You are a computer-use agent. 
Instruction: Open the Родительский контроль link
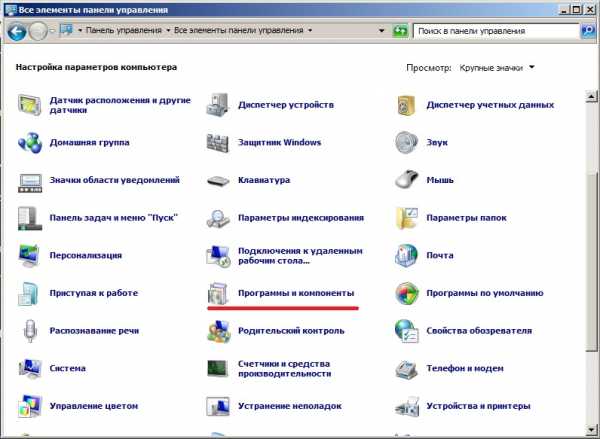291,331
